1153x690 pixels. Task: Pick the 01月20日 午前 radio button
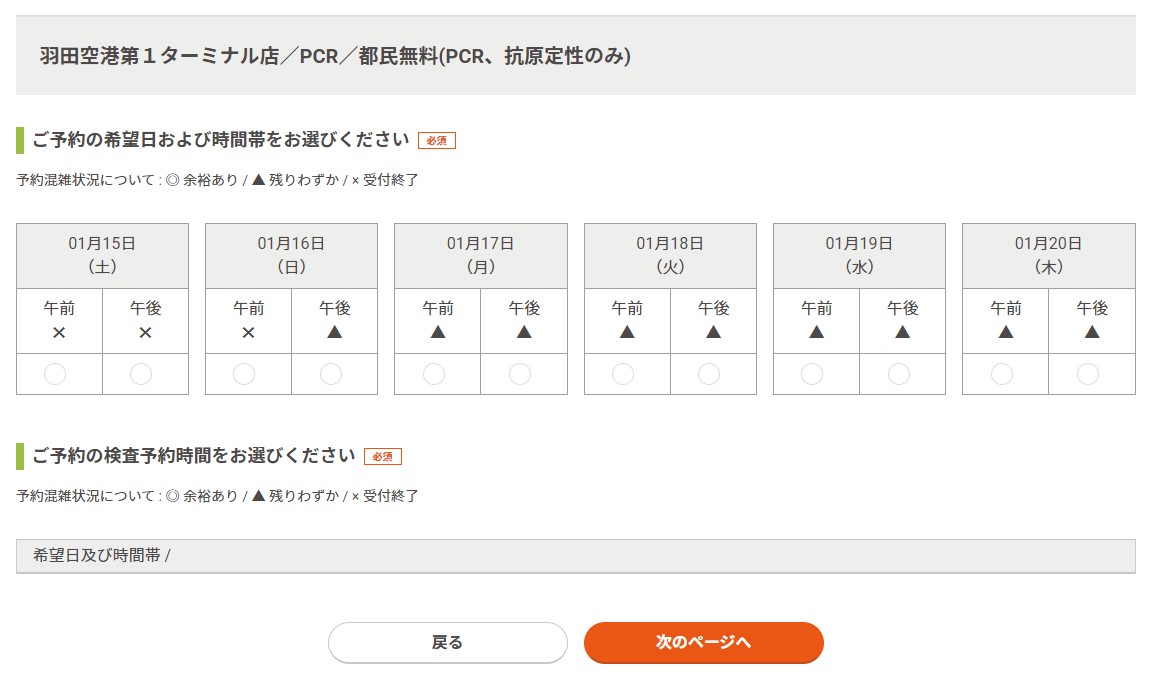pyautogui.click(x=1002, y=374)
